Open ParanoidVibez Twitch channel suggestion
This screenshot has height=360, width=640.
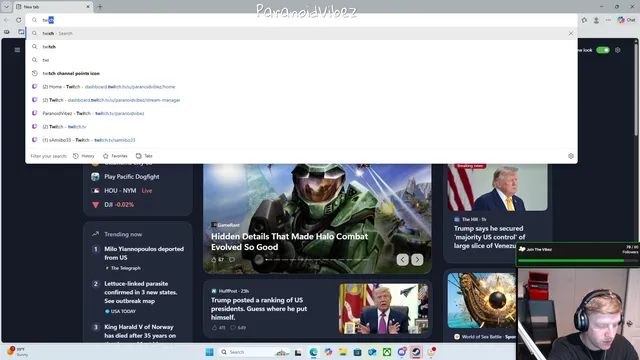click(x=301, y=113)
